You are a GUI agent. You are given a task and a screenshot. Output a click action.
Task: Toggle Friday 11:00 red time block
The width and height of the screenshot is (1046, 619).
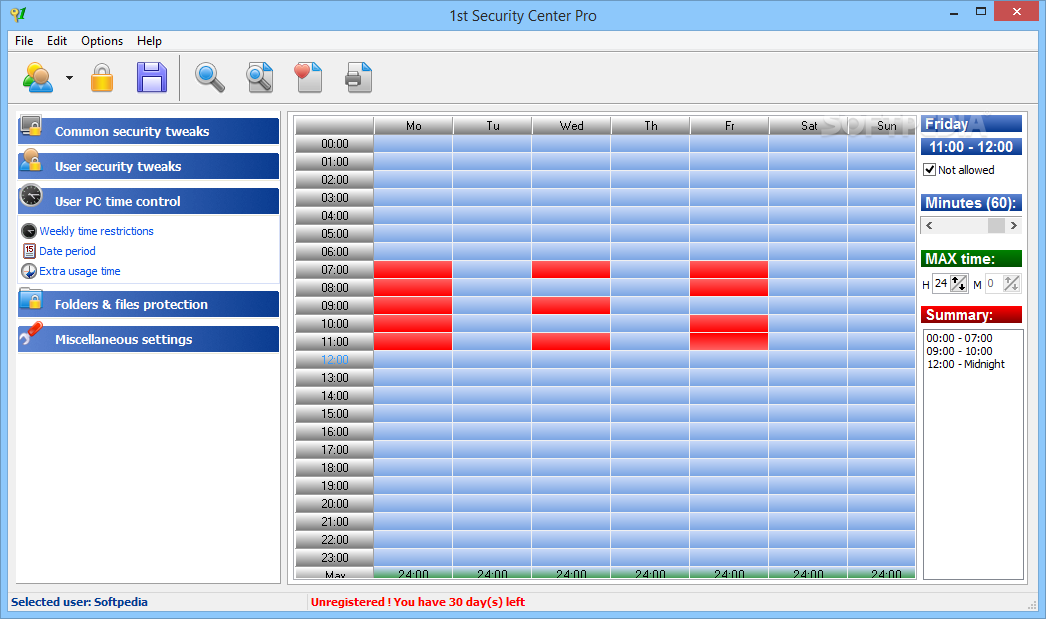pyautogui.click(x=729, y=342)
